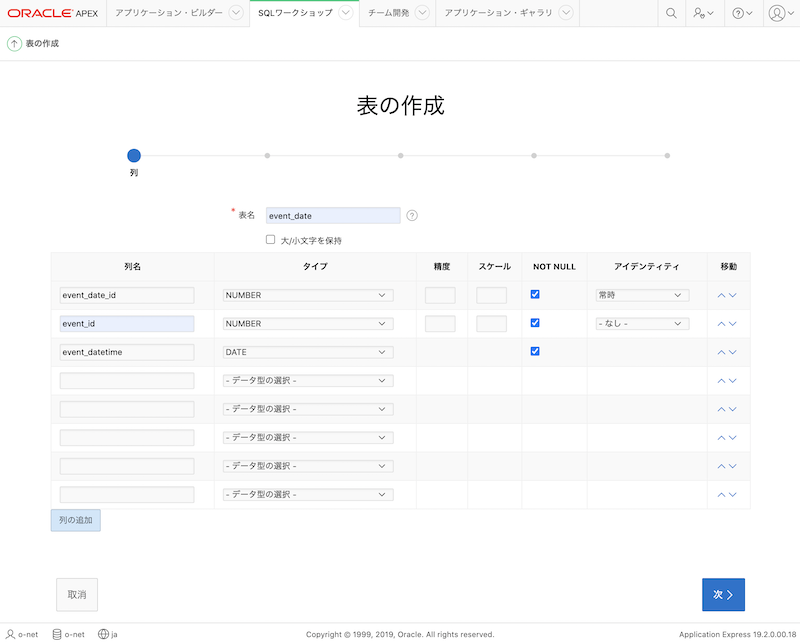This screenshot has height=642, width=800.
Task: Expand アプリケーション・ビルダー menu chevron
Action: click(236, 13)
